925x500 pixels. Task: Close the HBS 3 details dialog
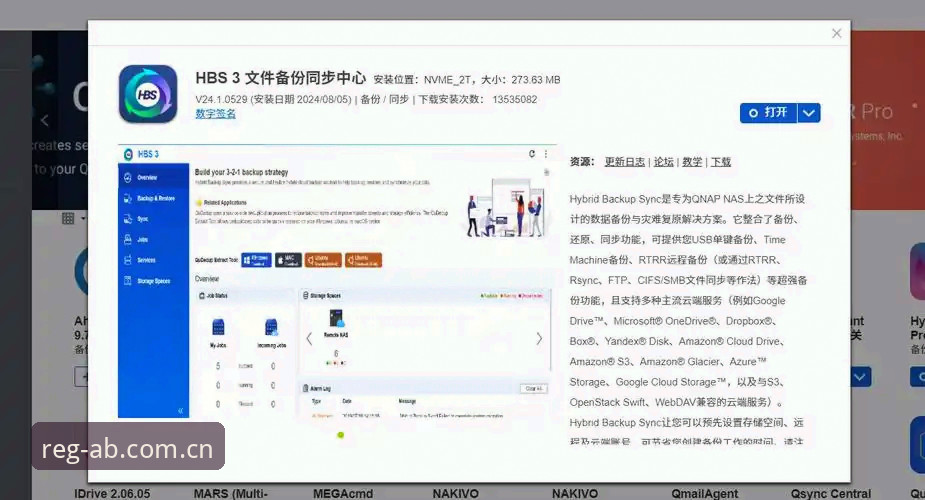pyautogui.click(x=837, y=34)
